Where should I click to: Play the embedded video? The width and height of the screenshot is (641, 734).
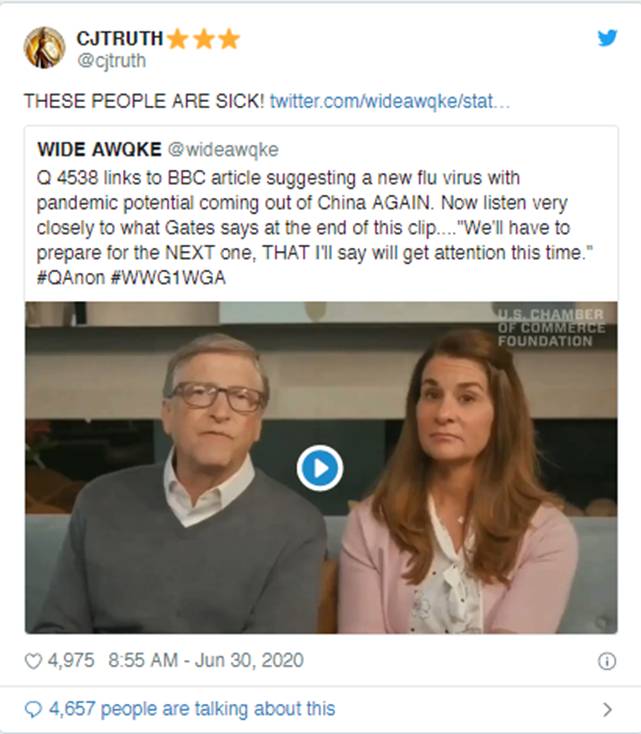point(320,468)
